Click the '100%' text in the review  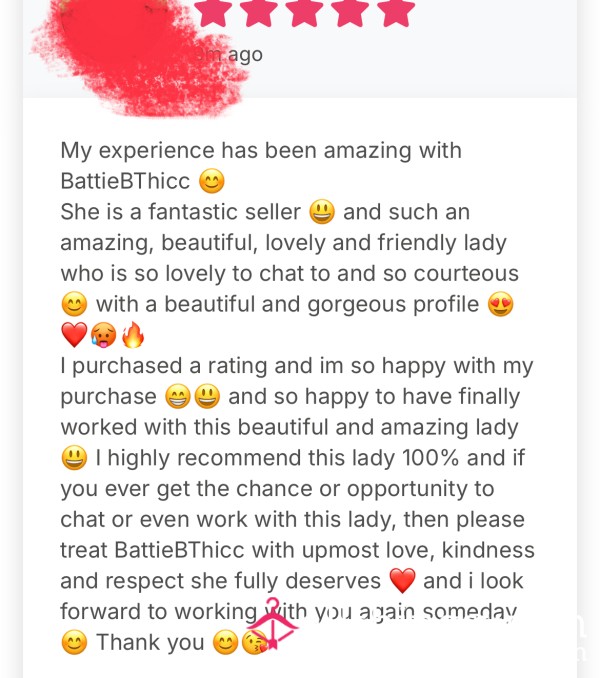[430, 458]
